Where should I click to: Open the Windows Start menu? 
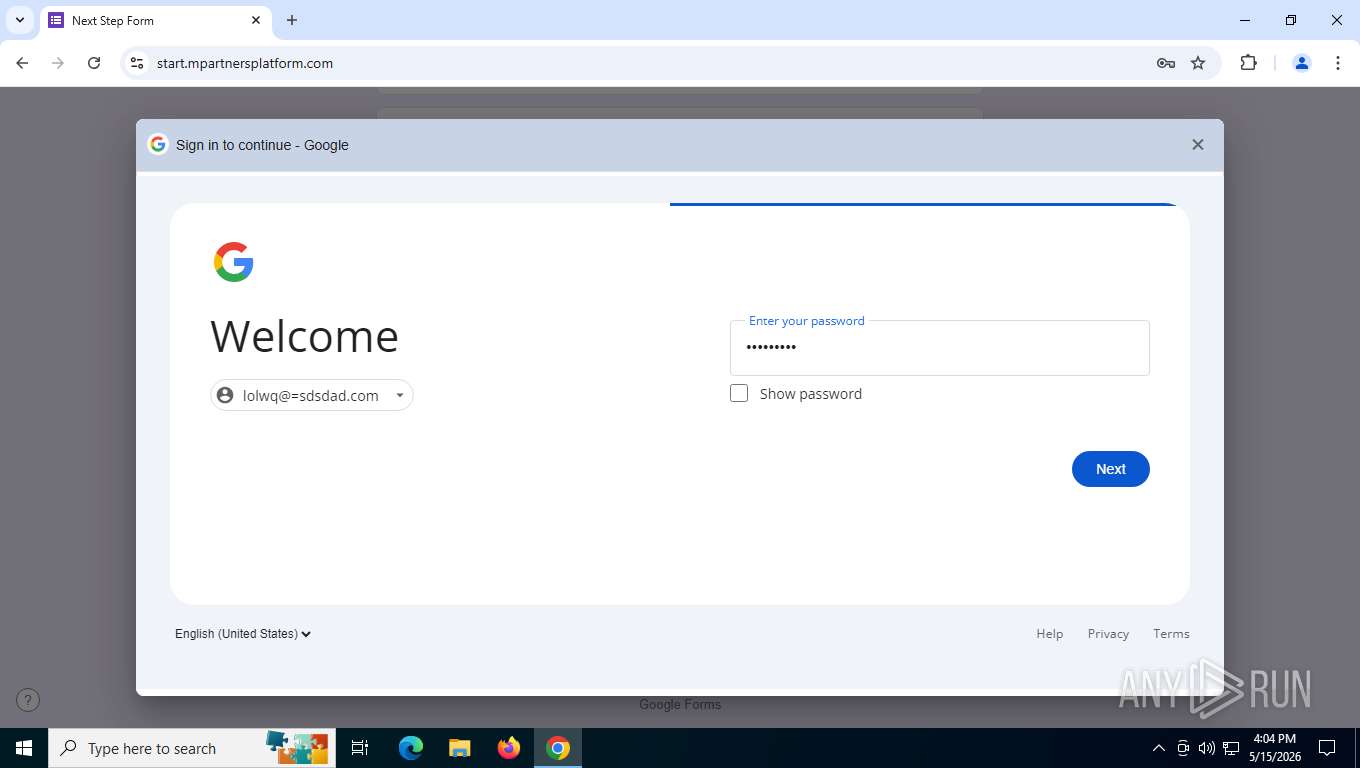click(x=24, y=748)
